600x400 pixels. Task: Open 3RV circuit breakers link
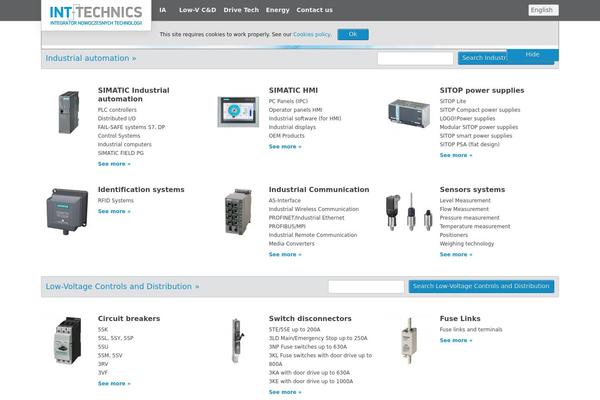(x=103, y=364)
